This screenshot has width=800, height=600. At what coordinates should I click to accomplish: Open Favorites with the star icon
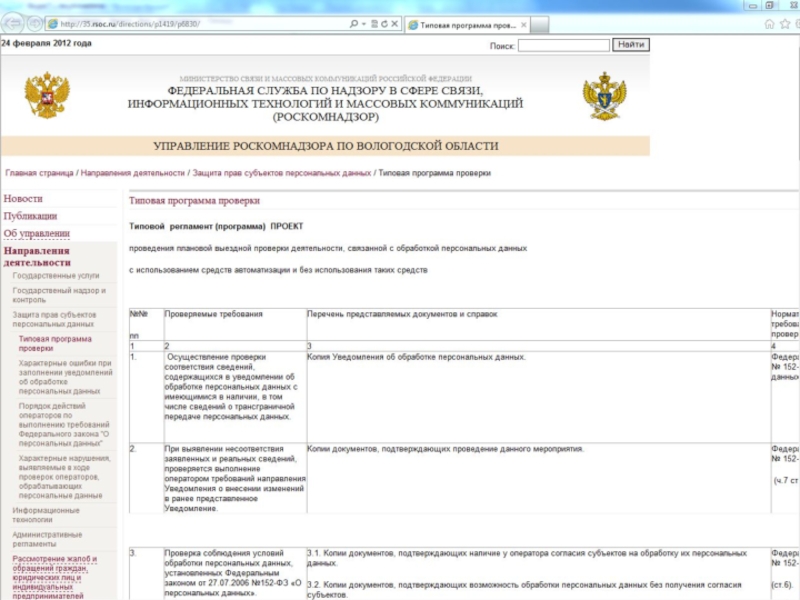click(x=785, y=24)
